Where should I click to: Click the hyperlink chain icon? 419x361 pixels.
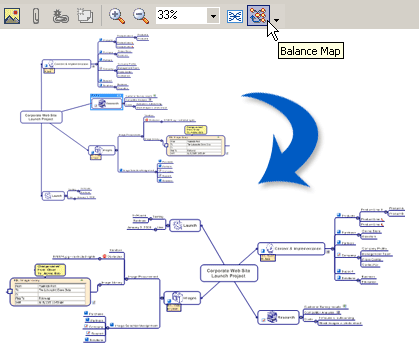(x=60, y=16)
